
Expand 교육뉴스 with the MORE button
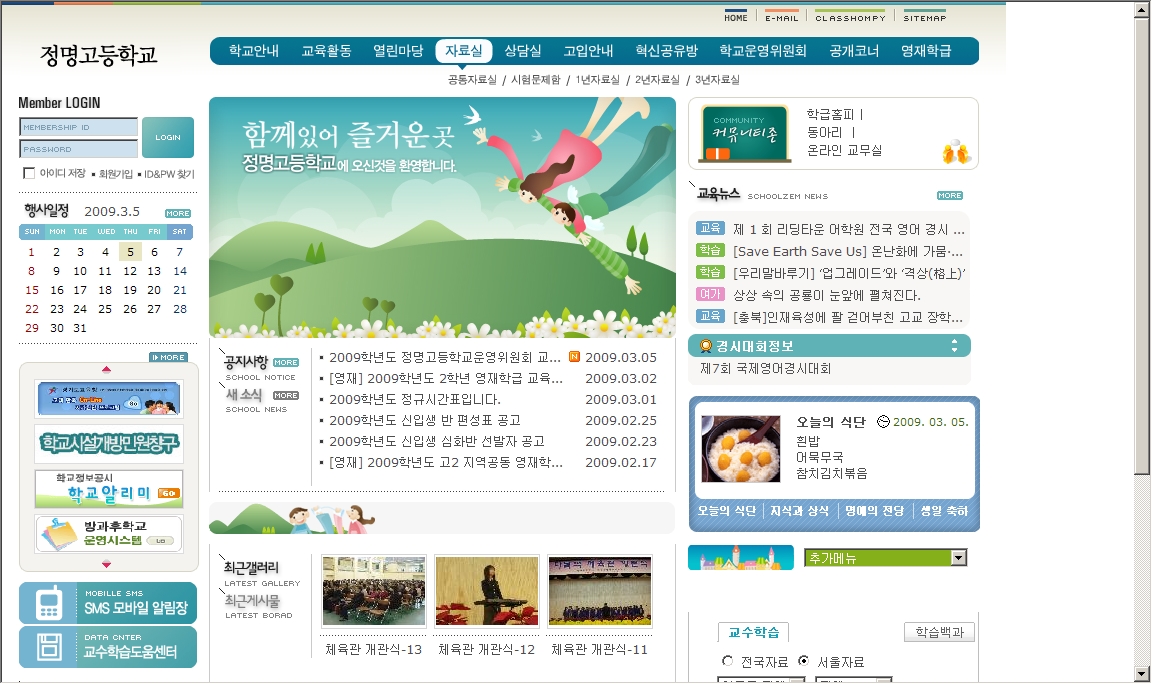[949, 195]
